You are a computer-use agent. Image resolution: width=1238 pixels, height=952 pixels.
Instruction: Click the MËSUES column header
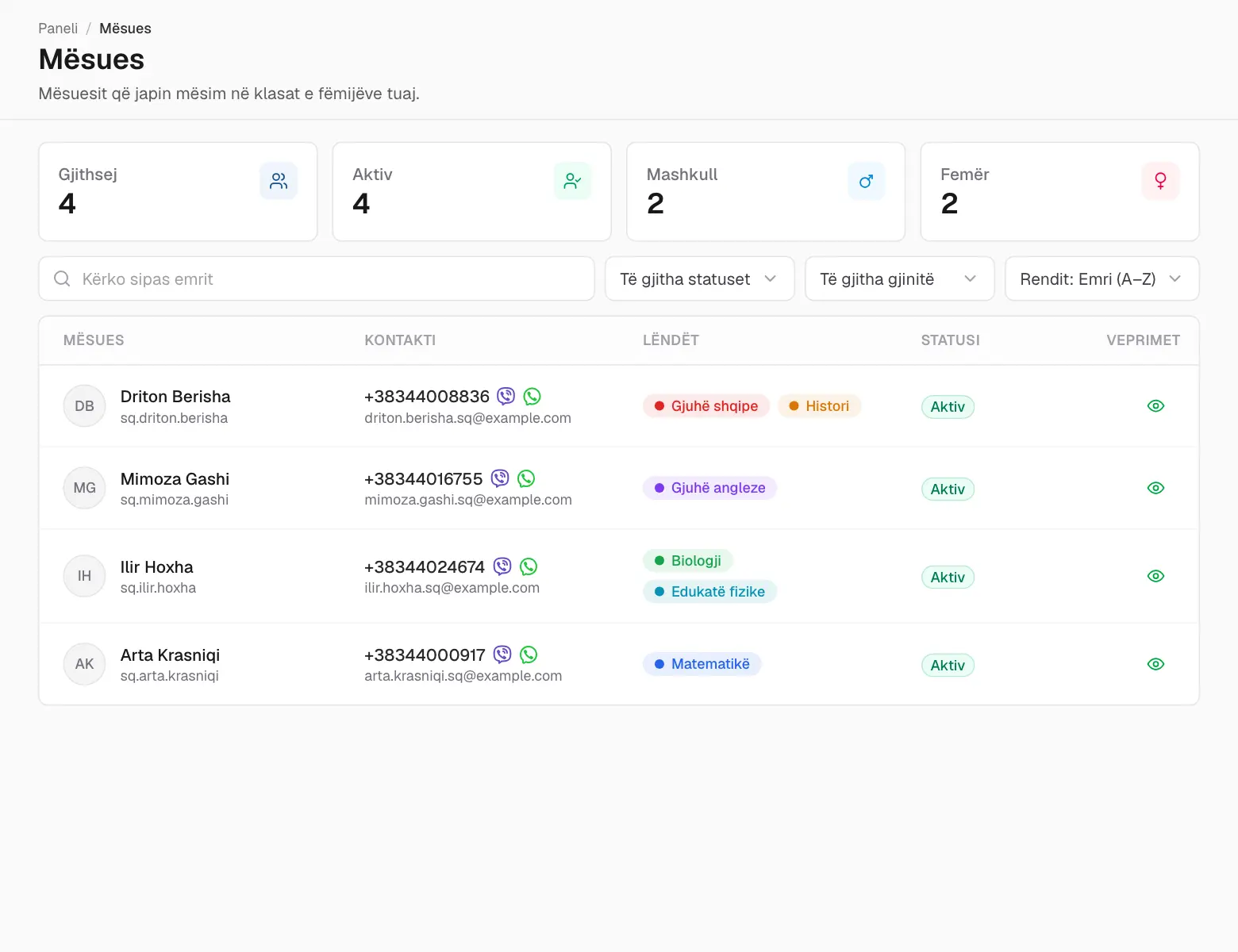pyautogui.click(x=94, y=340)
